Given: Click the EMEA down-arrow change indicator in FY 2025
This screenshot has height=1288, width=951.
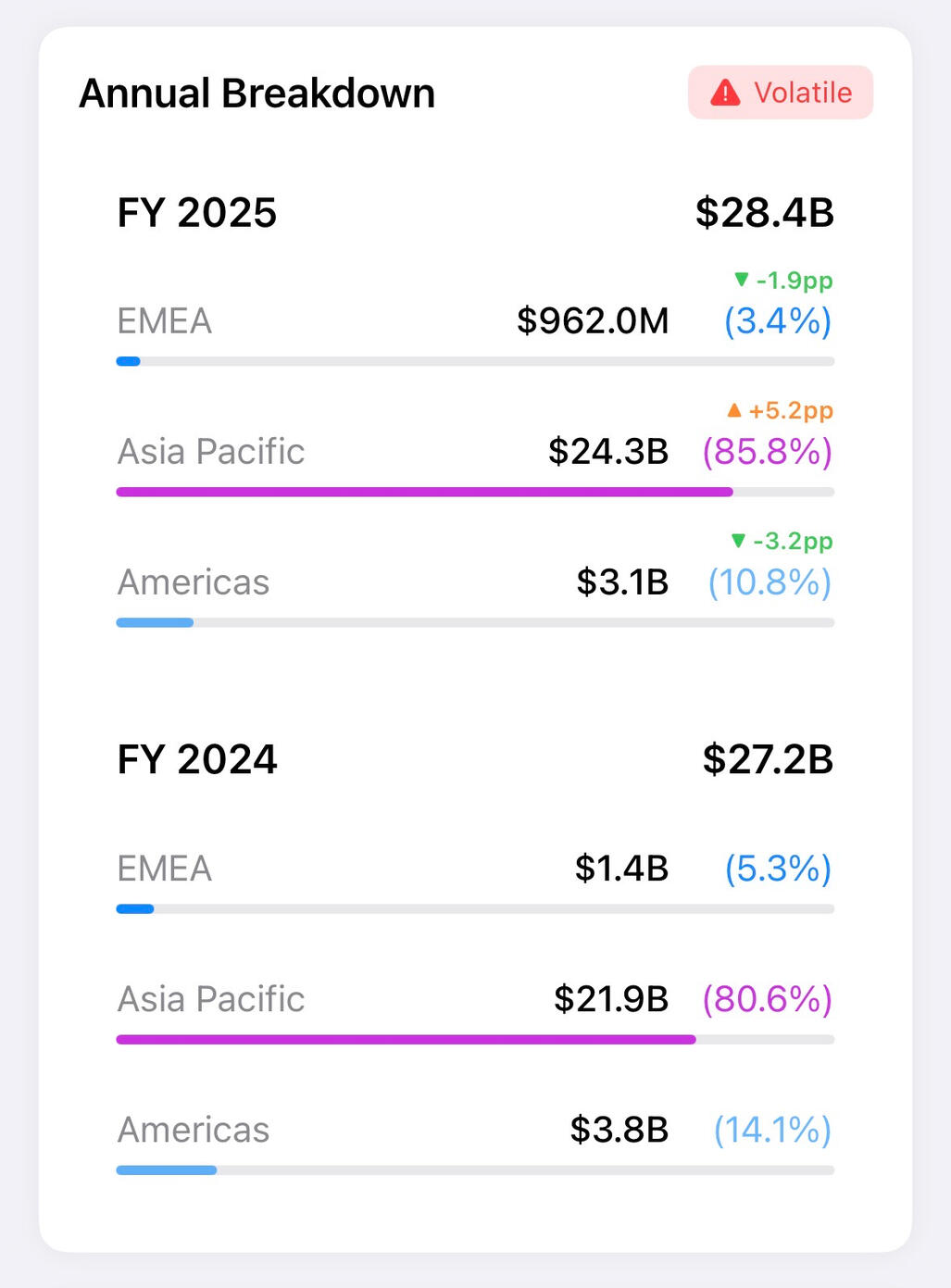Looking at the screenshot, I should (x=782, y=280).
